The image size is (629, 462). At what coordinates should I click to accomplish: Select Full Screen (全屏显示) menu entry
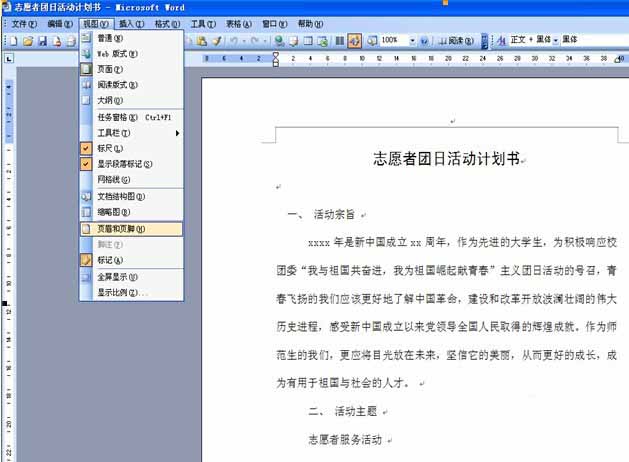pos(132,277)
